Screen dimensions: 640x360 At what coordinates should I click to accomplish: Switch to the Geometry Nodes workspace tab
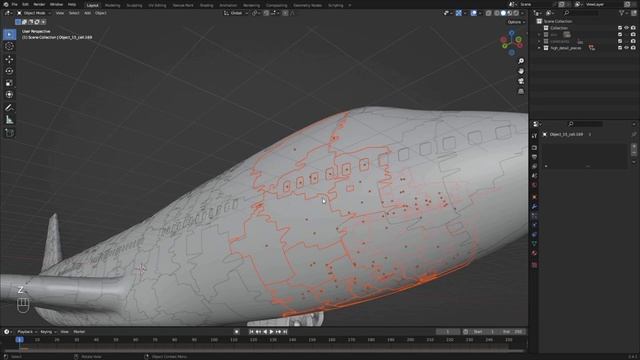pos(308,5)
